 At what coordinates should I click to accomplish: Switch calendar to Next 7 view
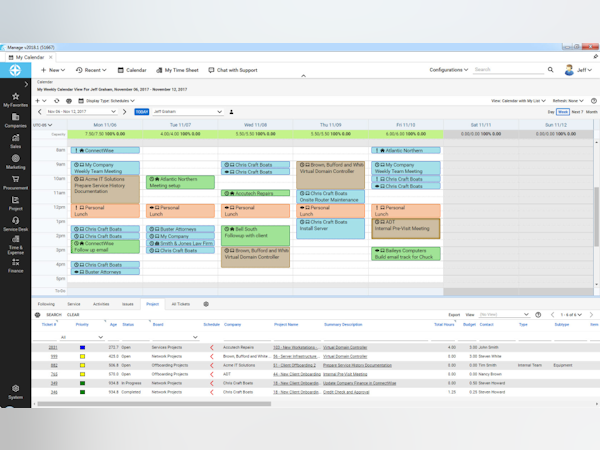pos(577,112)
